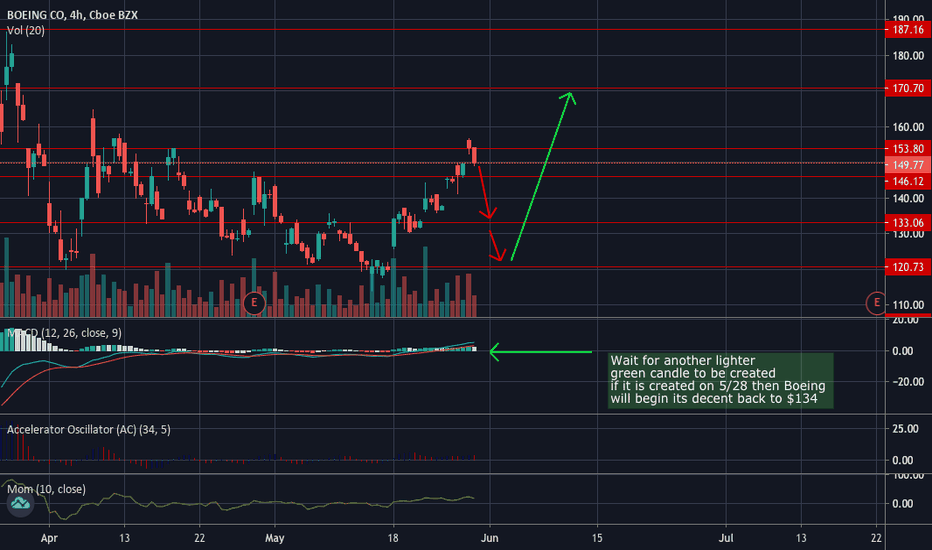Click the '18' date label on the time axis
932x550 pixels.
point(393,538)
